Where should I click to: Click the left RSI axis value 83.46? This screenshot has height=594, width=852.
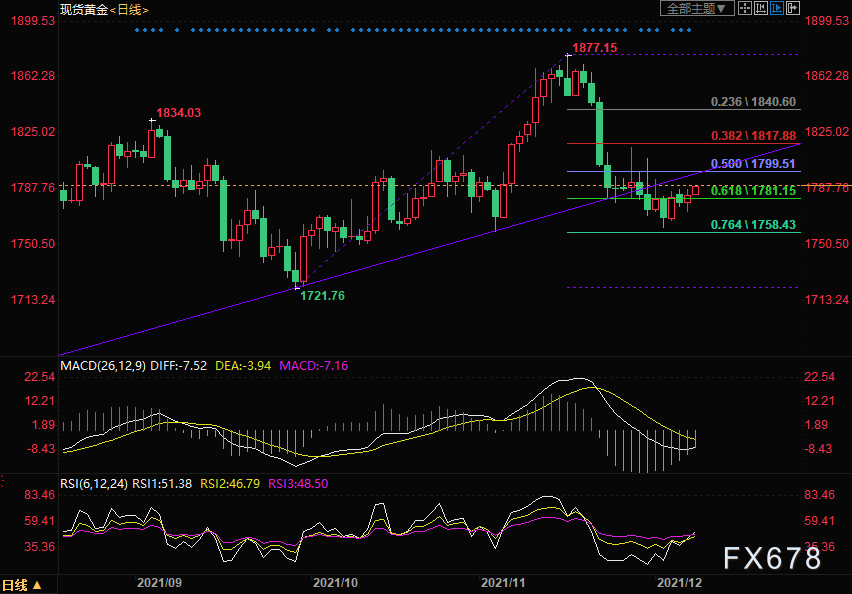pos(40,495)
